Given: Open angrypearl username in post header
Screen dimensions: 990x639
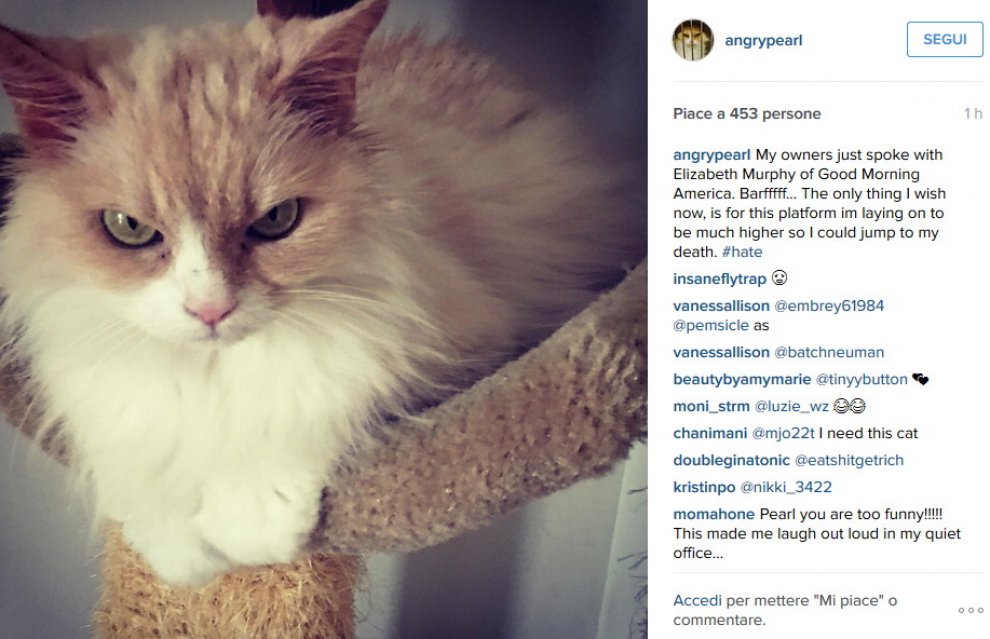Looking at the screenshot, I should [763, 40].
